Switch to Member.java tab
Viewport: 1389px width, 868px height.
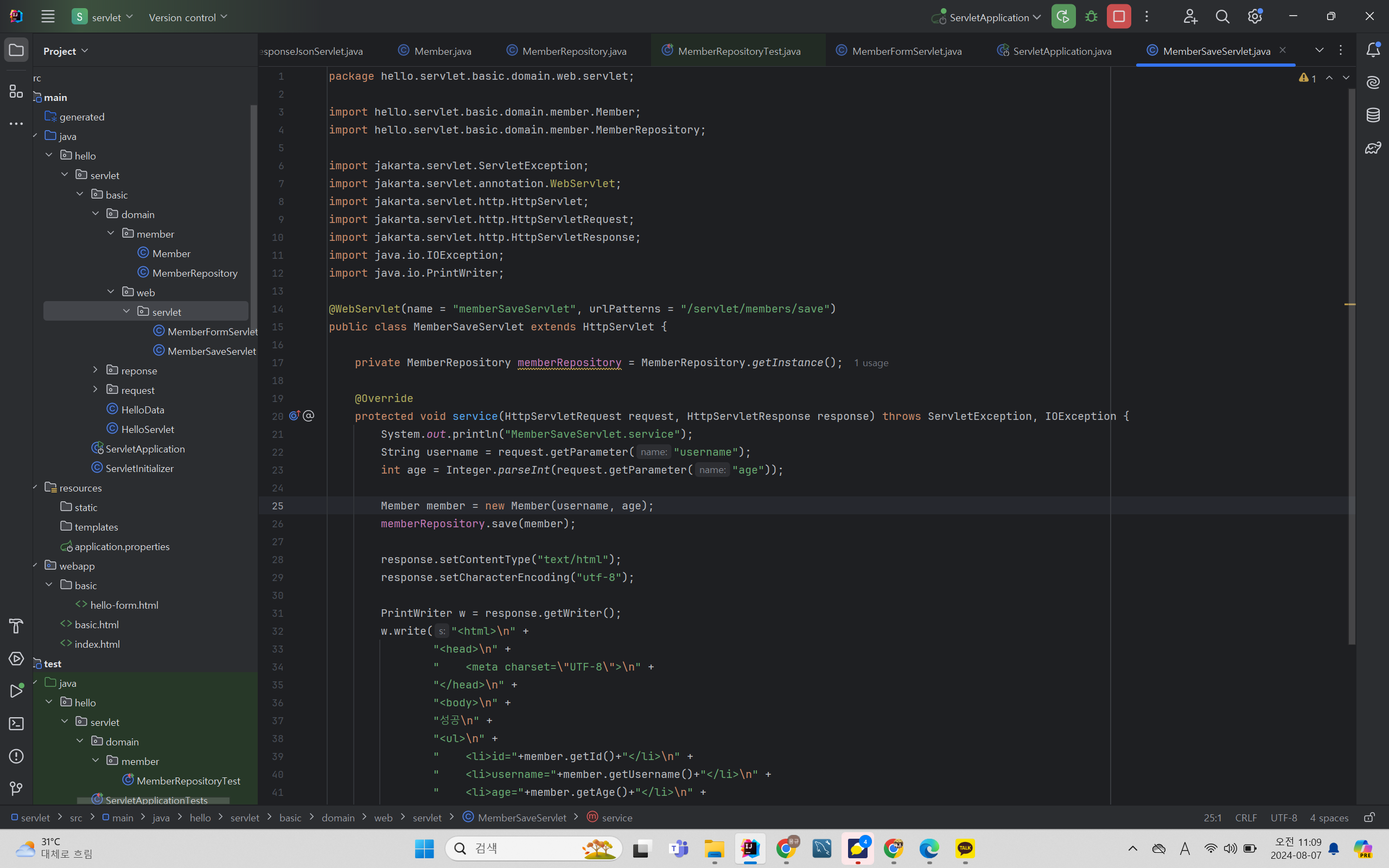(x=435, y=50)
